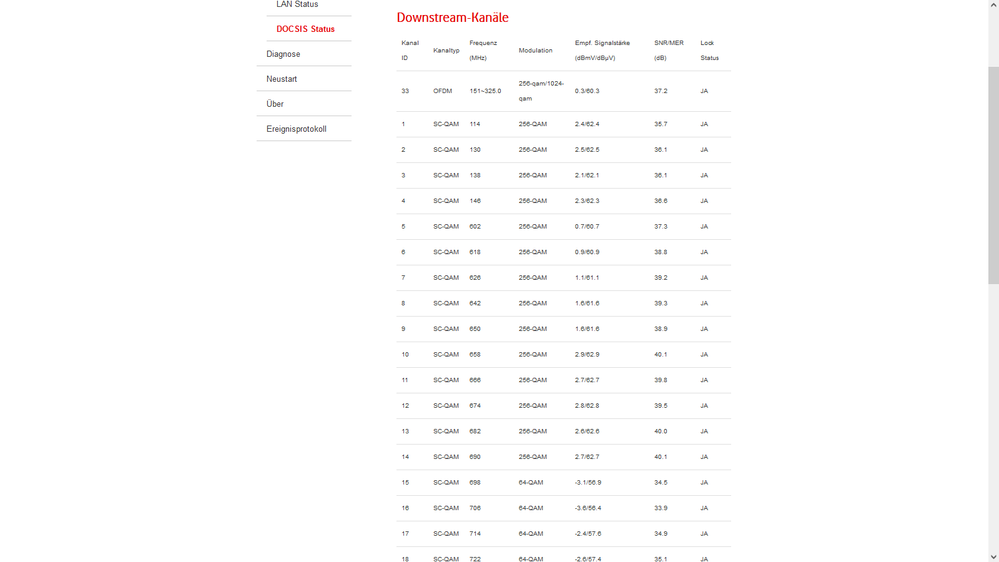Click frequency 602 cell

click(x=475, y=226)
